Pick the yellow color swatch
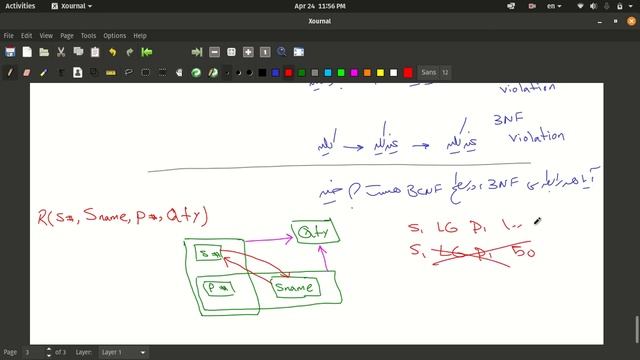The width and height of the screenshot is (640, 360). [x=380, y=73]
